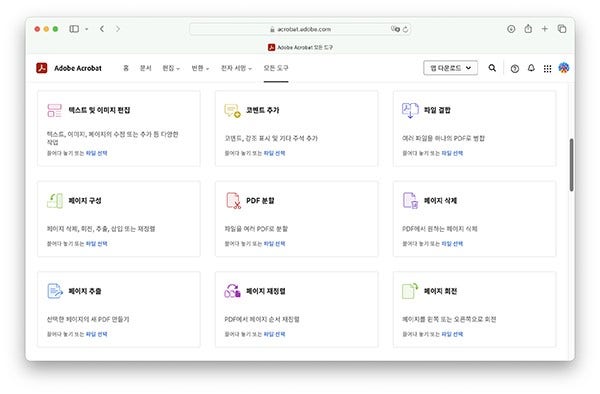
Task: Click the purple delete pages icon
Action: 410,201
